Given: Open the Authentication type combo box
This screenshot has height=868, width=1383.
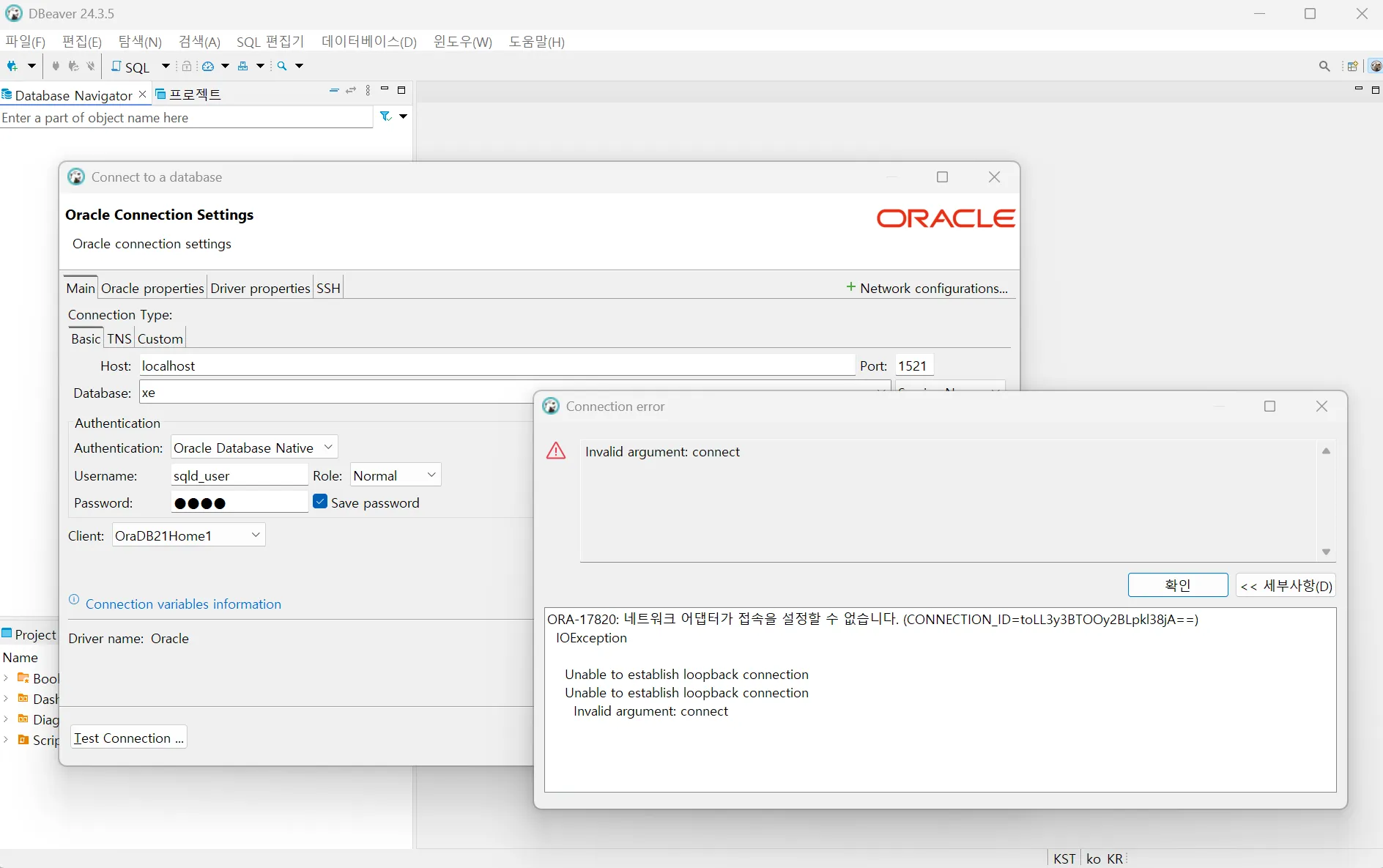Looking at the screenshot, I should [254, 448].
